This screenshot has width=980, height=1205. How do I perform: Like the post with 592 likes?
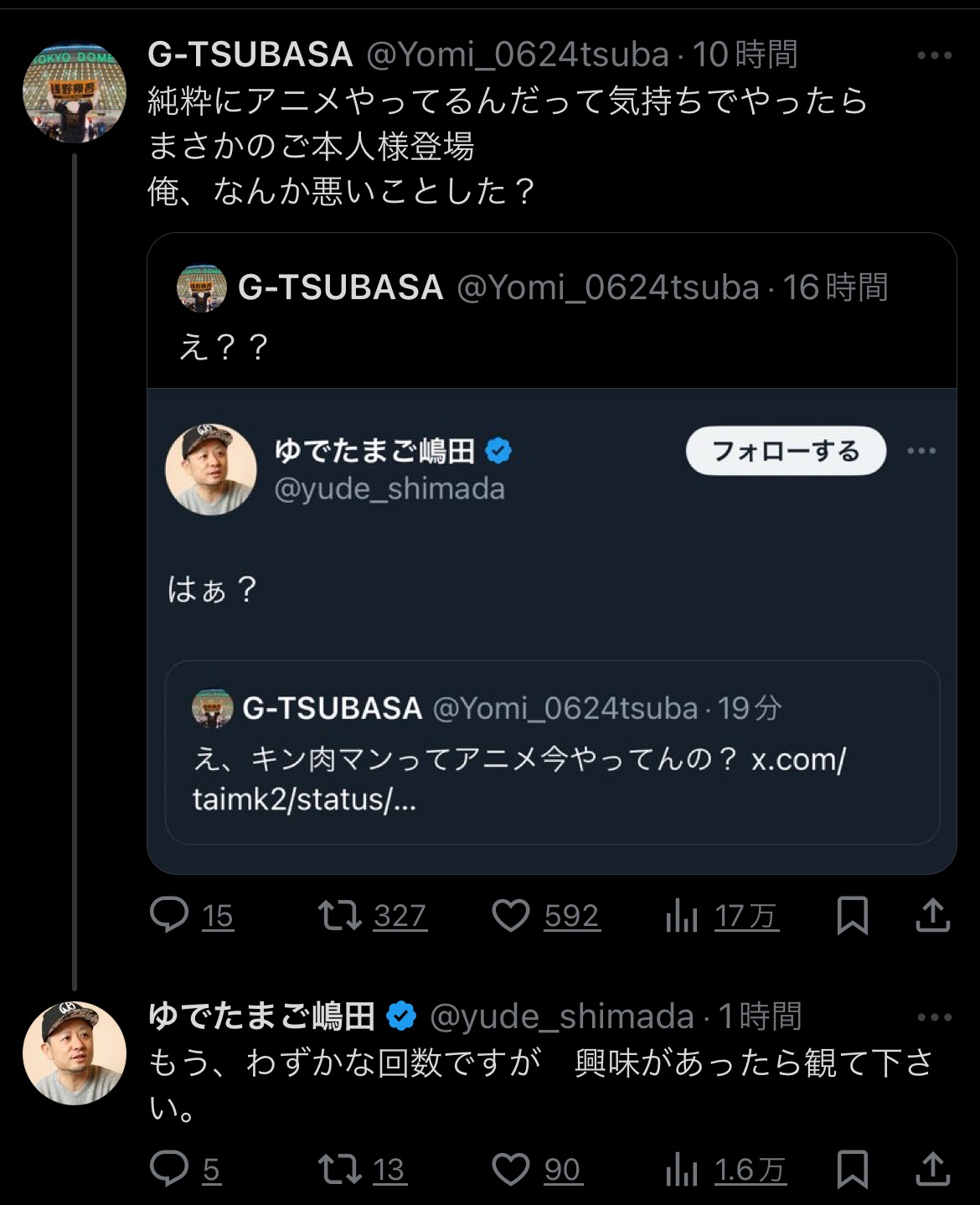[x=510, y=915]
